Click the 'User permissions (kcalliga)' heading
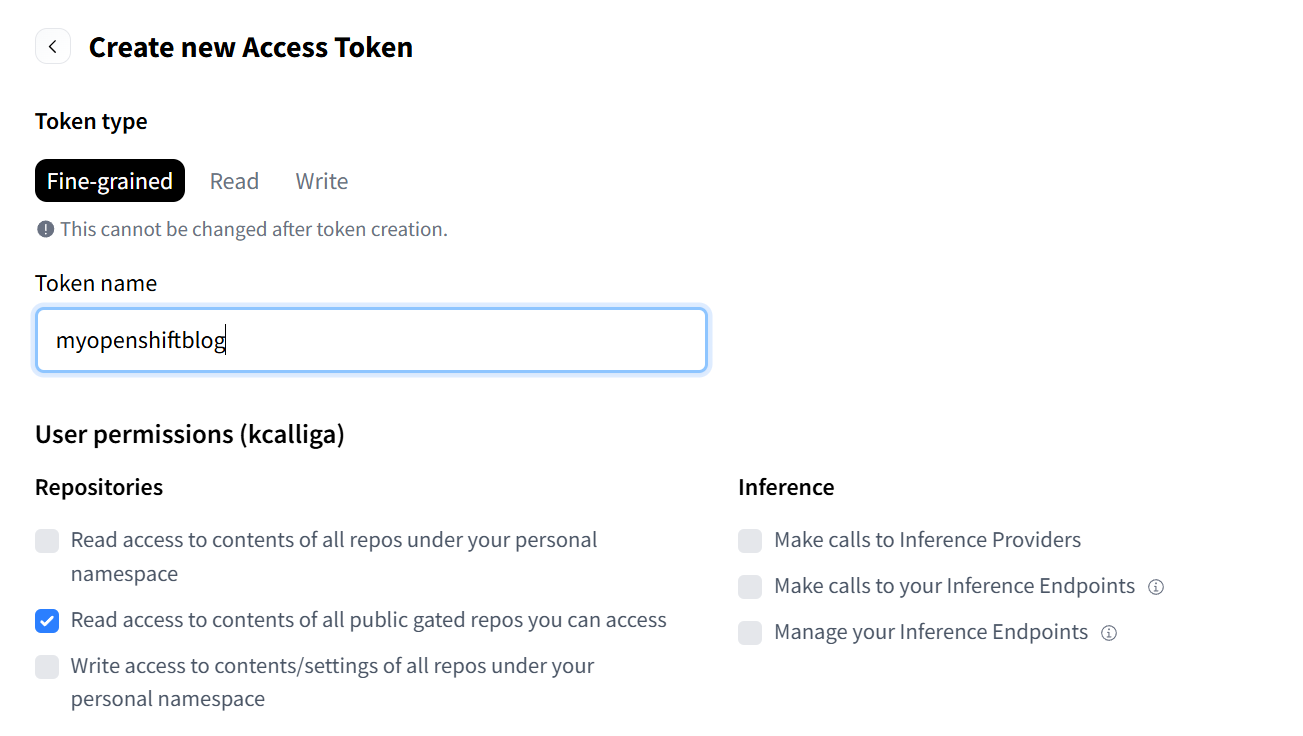 [x=190, y=435]
